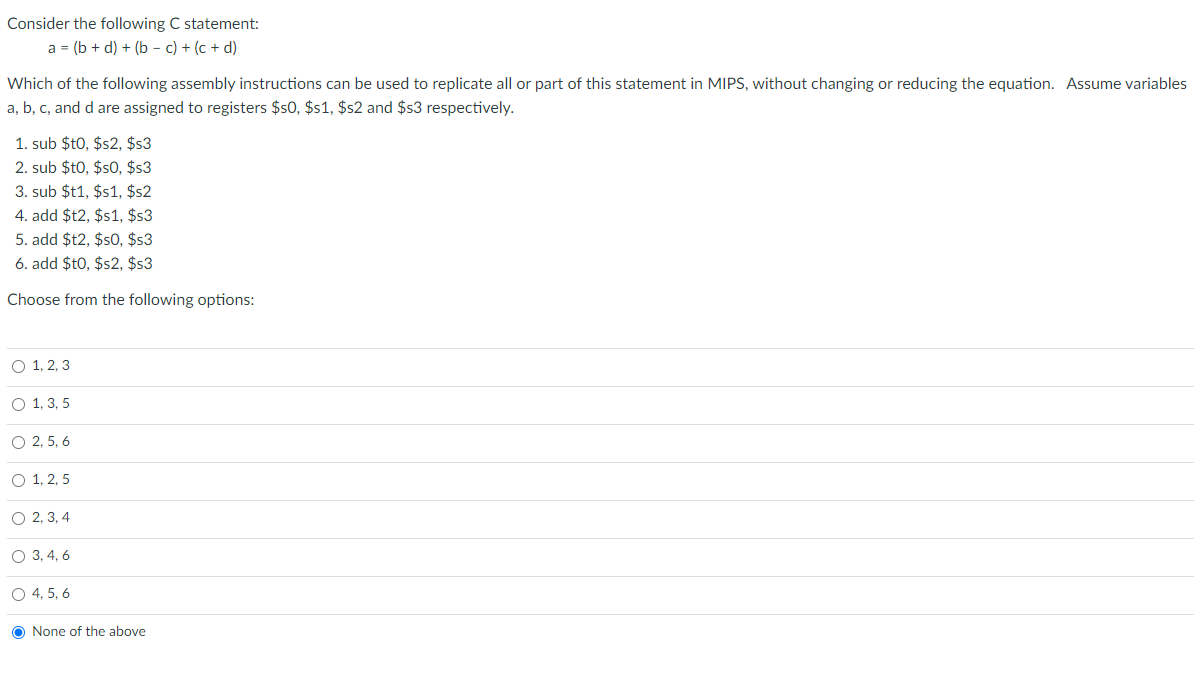This screenshot has height=680, width=1202.
Task: Click the instruction add $t2, $s1, $s3
Action: 85,215
